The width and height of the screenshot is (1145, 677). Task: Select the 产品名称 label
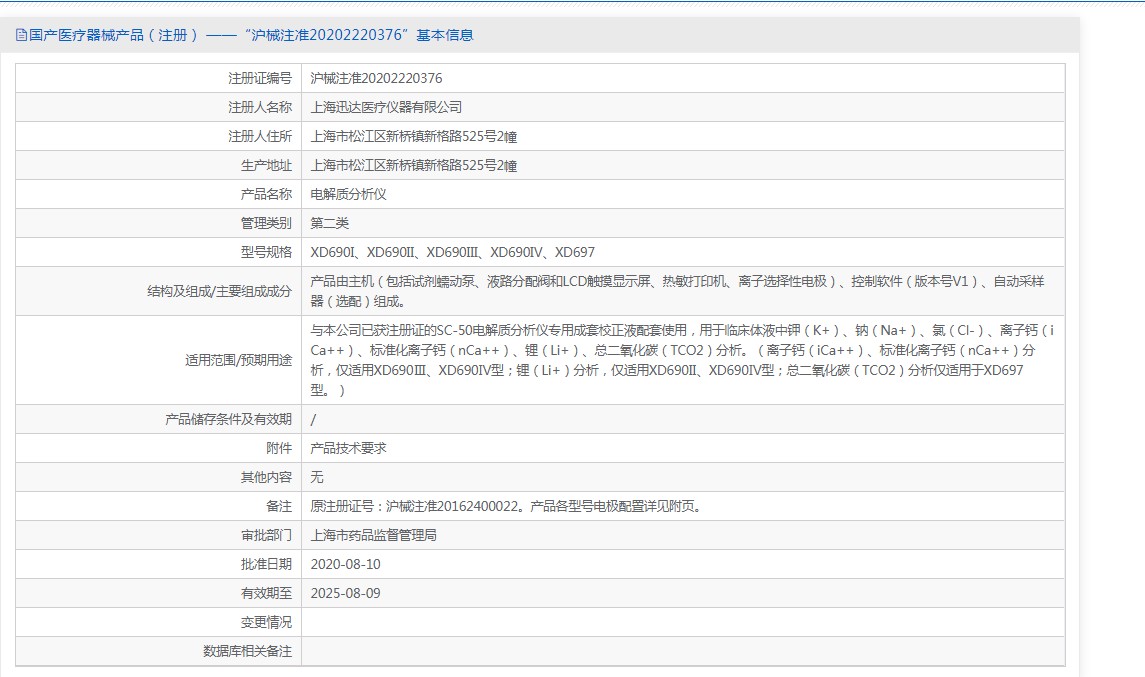266,194
